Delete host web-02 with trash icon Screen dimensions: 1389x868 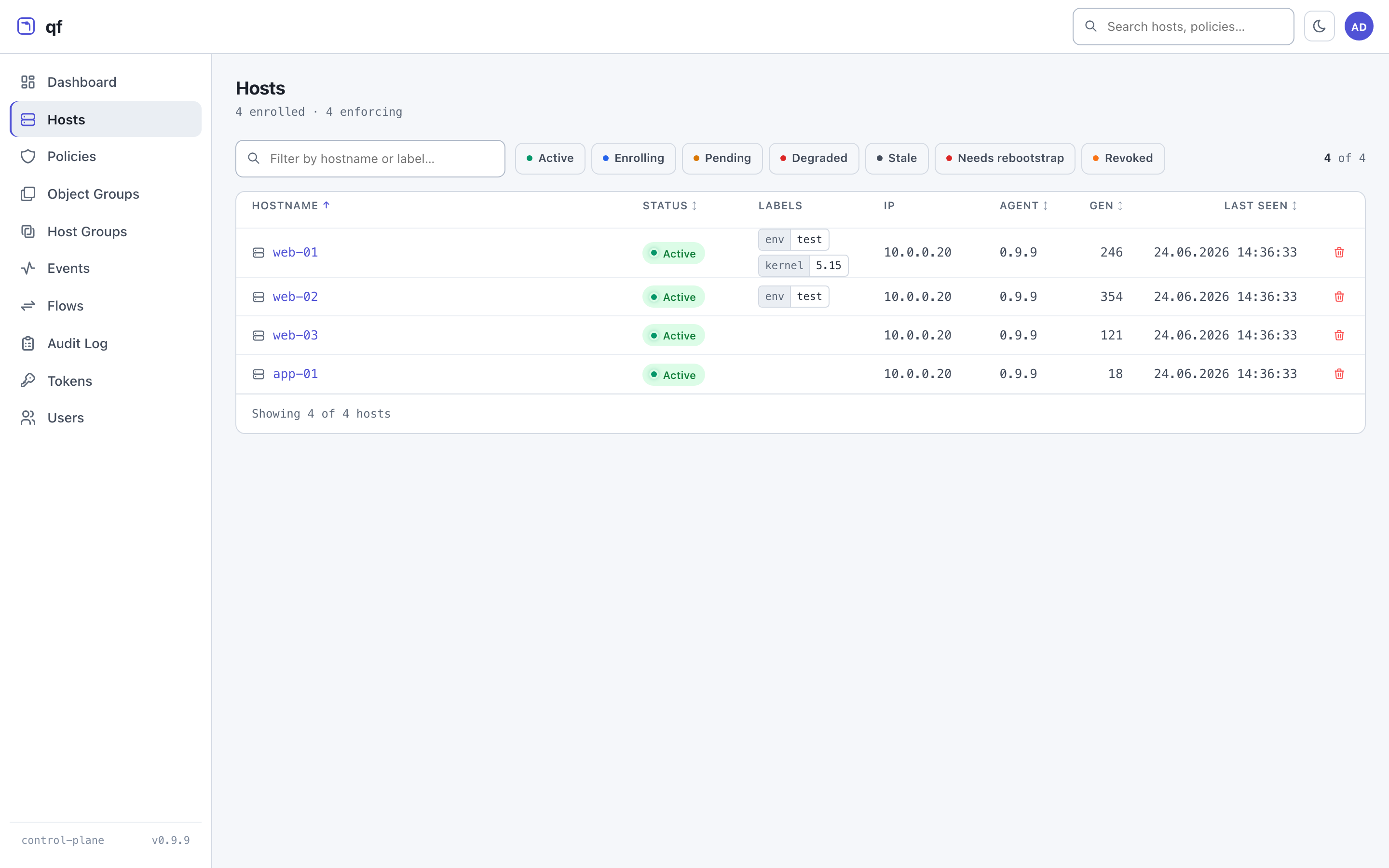[1339, 297]
